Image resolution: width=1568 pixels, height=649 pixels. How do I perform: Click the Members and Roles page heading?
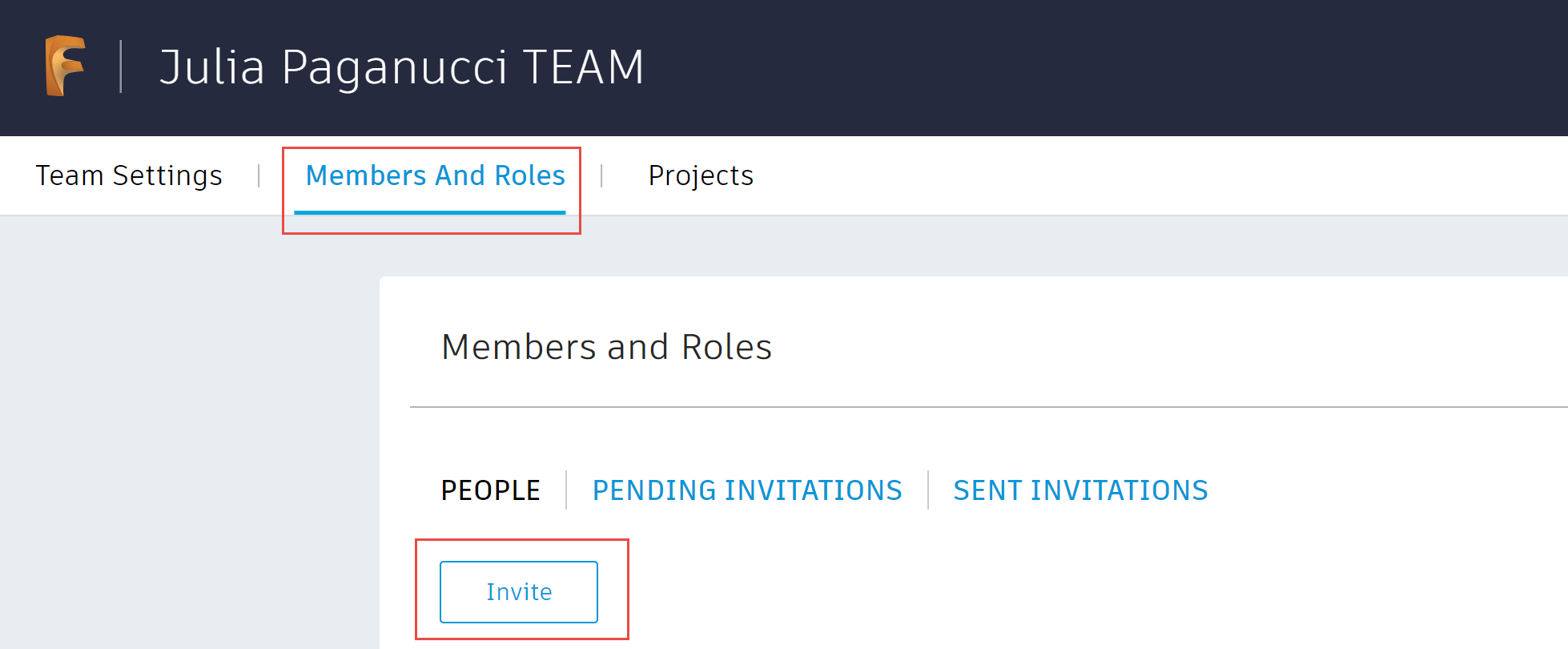(607, 346)
